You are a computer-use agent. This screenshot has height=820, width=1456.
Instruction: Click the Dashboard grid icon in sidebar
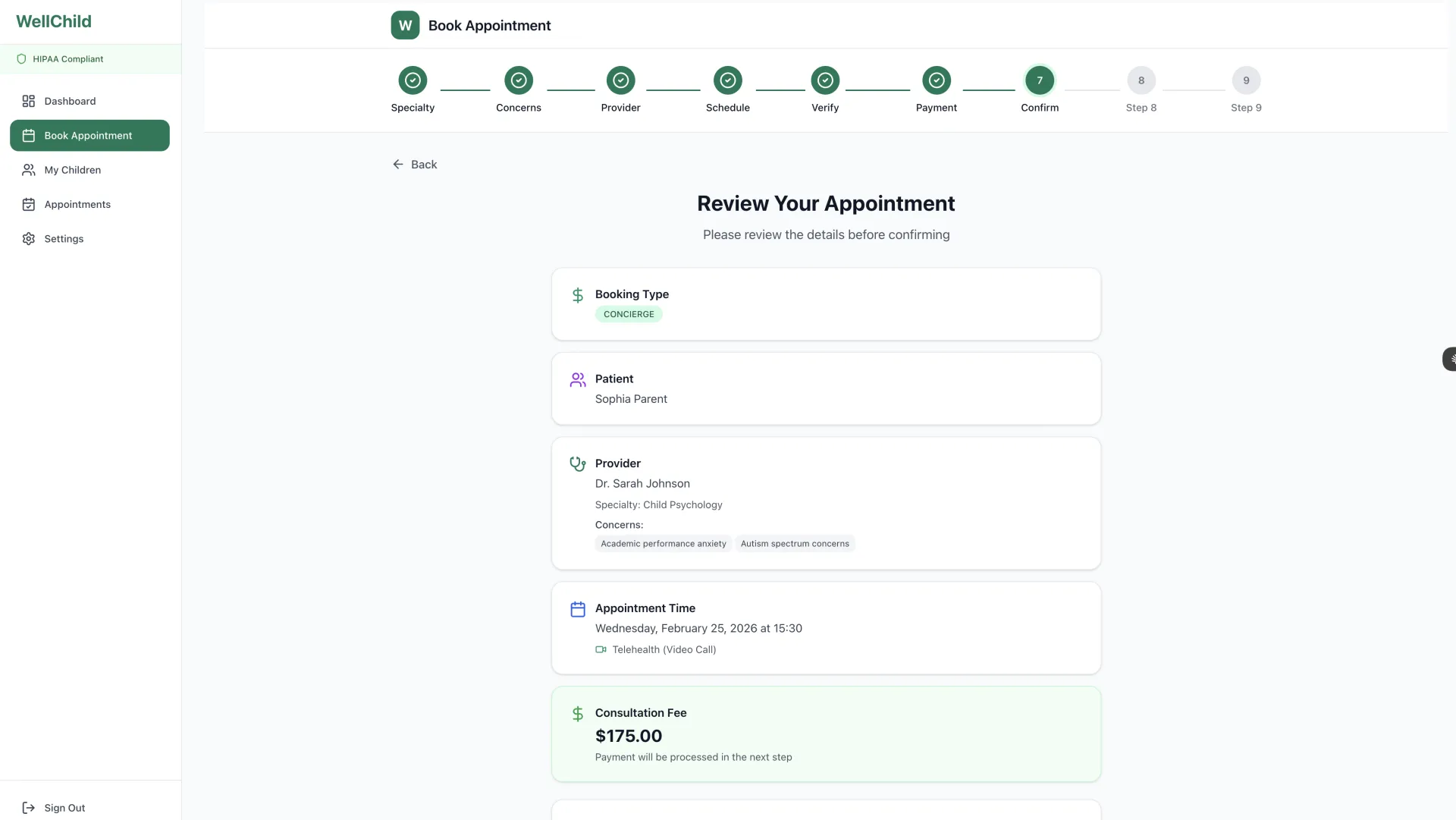click(x=28, y=100)
